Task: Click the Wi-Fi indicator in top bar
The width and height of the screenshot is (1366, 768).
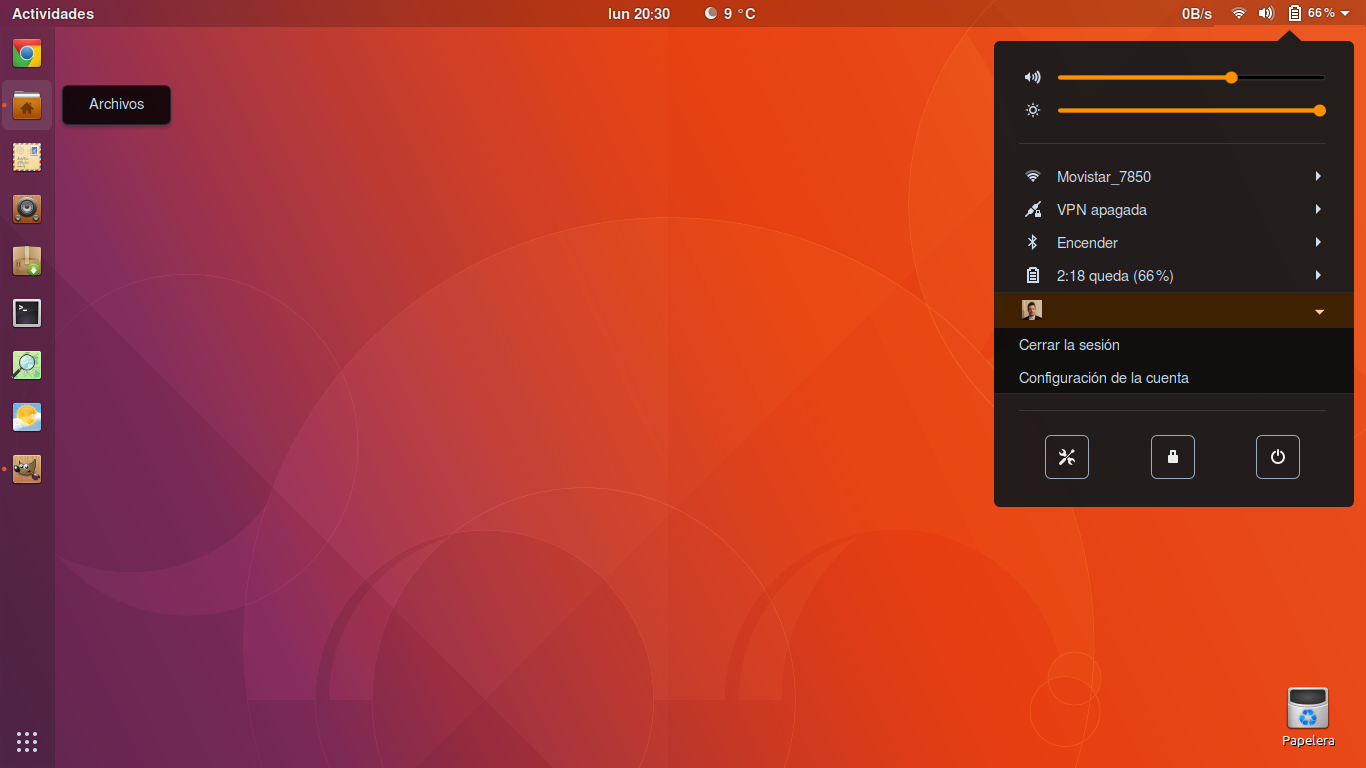Action: click(1238, 13)
